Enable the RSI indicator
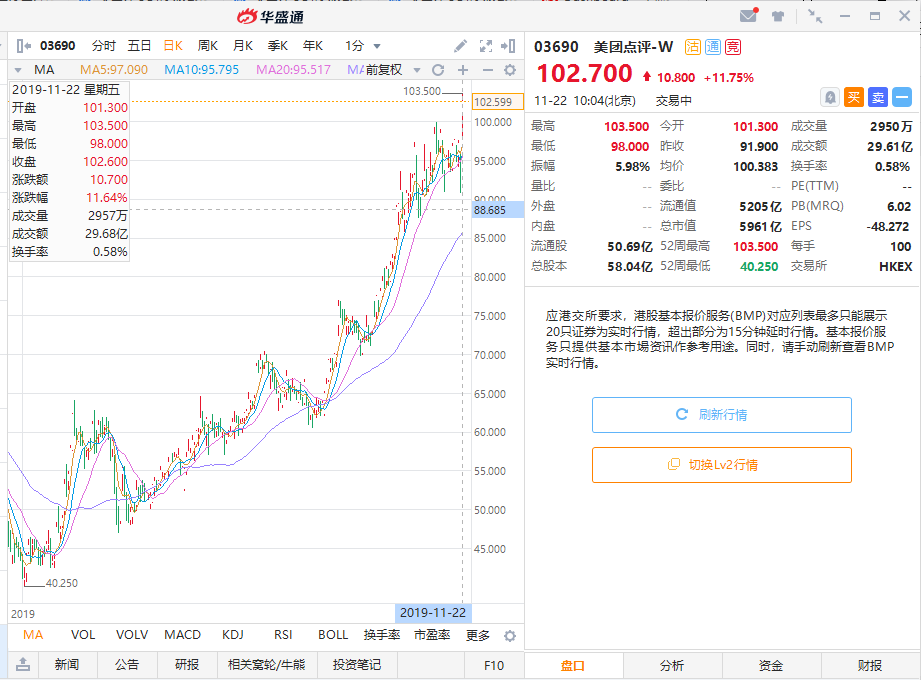The height and width of the screenshot is (680, 921). [283, 635]
